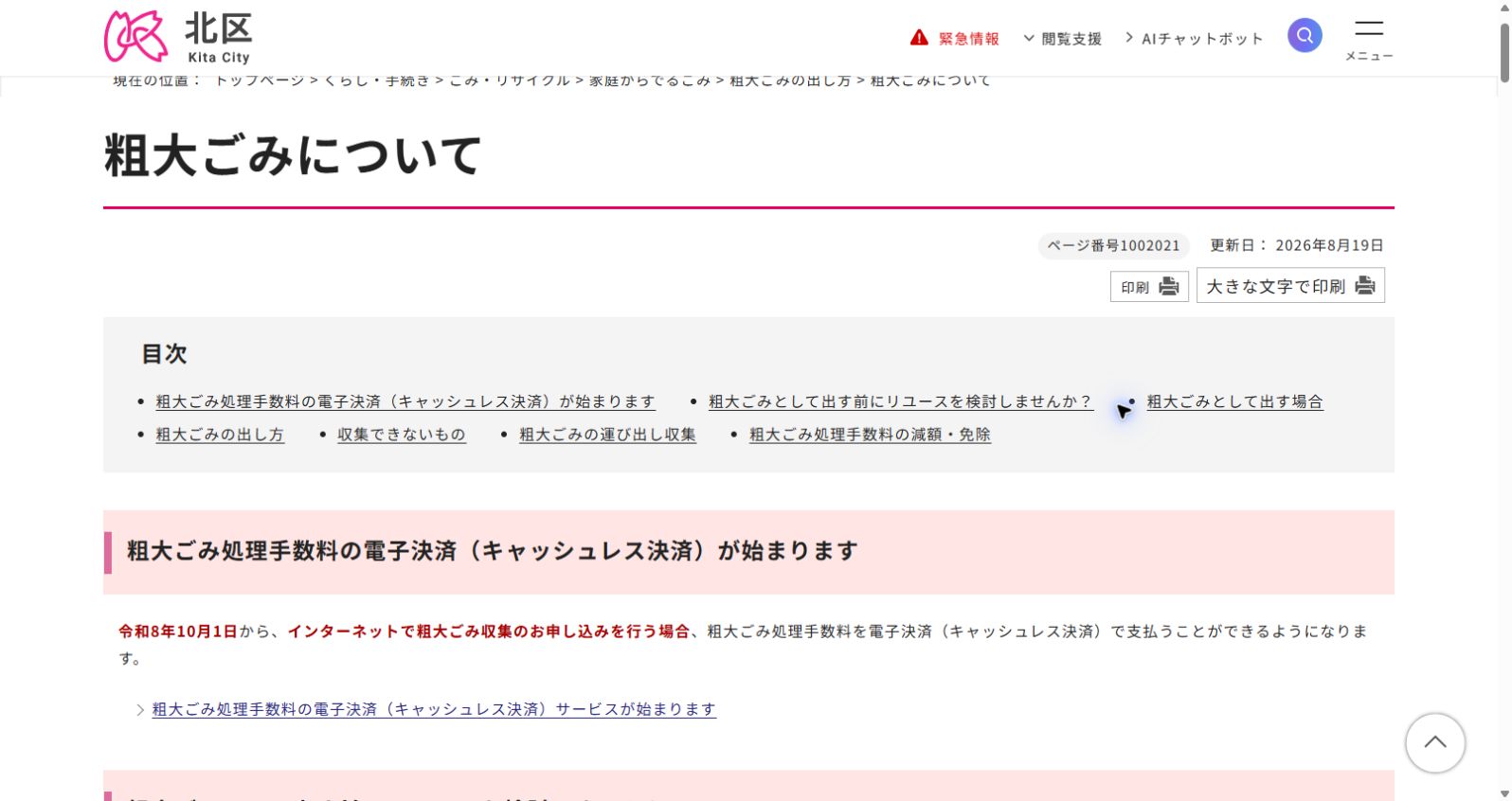Click the red 令和8年10月1日 date text

coord(178,632)
